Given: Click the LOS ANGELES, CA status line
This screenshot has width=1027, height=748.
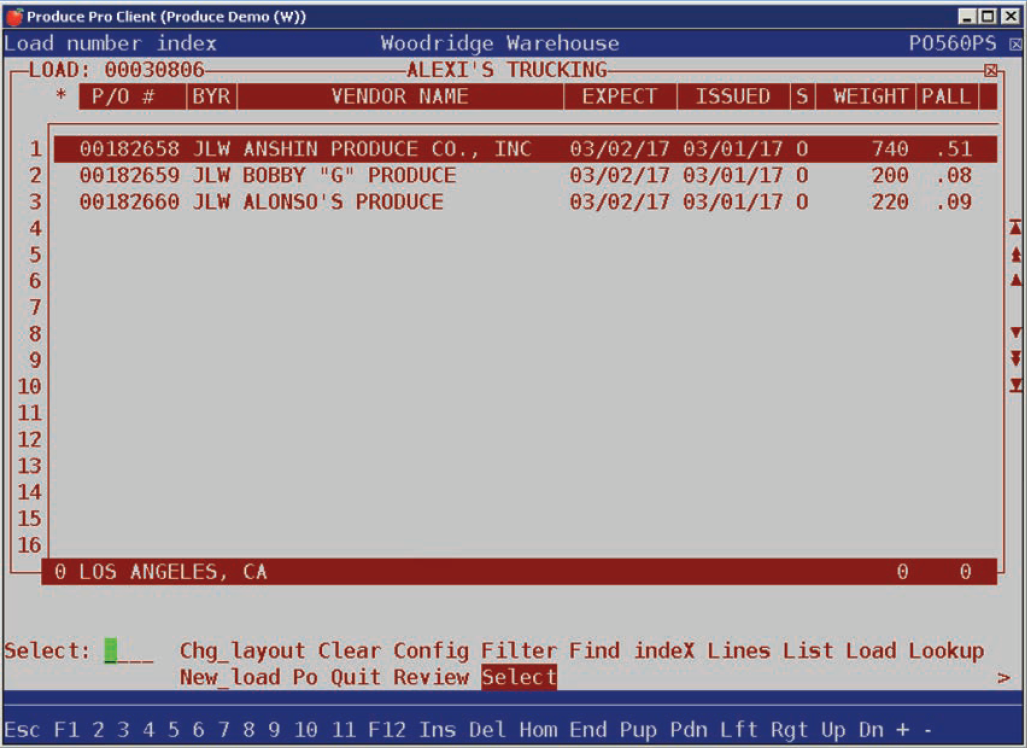Looking at the screenshot, I should pyautogui.click(x=519, y=572).
